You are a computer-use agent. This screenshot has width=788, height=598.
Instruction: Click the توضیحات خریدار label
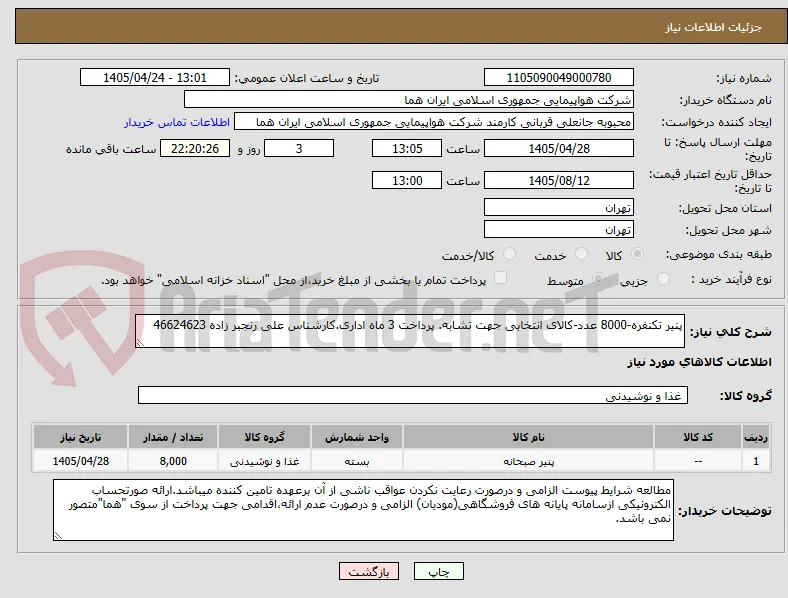725,511
